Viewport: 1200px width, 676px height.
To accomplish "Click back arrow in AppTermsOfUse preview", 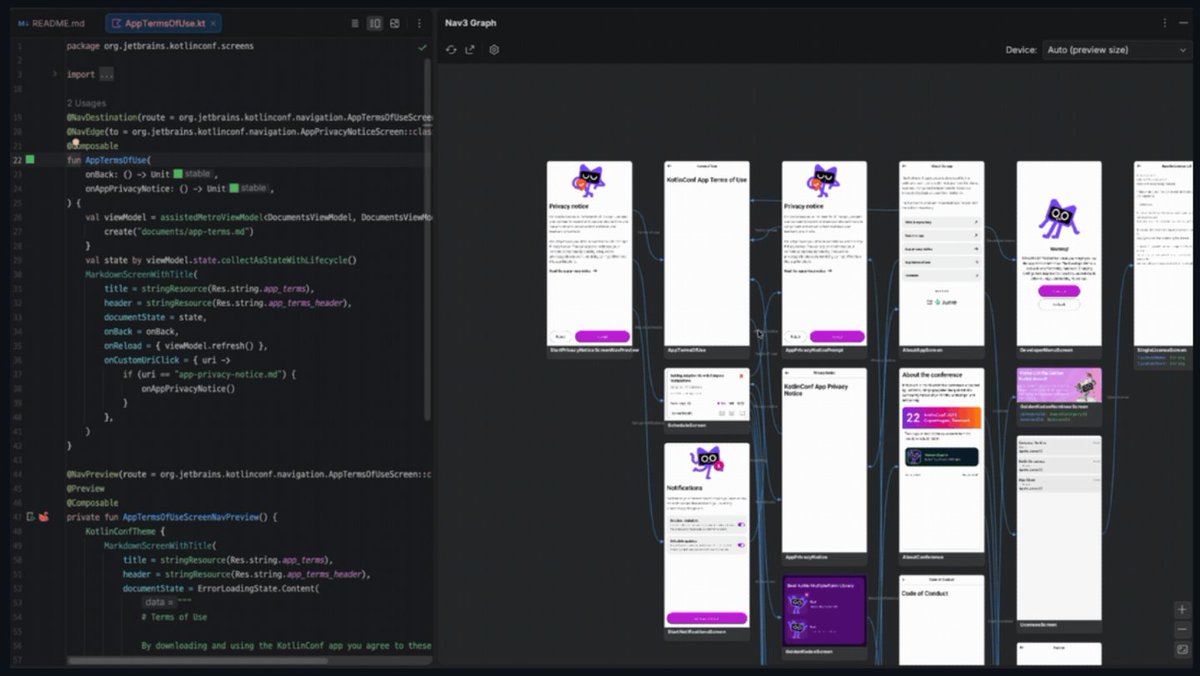I will pyautogui.click(x=671, y=166).
